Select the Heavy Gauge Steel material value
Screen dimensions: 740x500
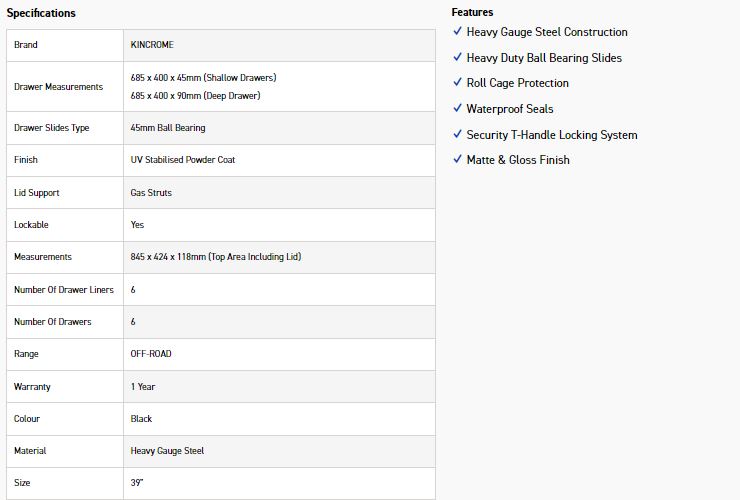click(167, 451)
